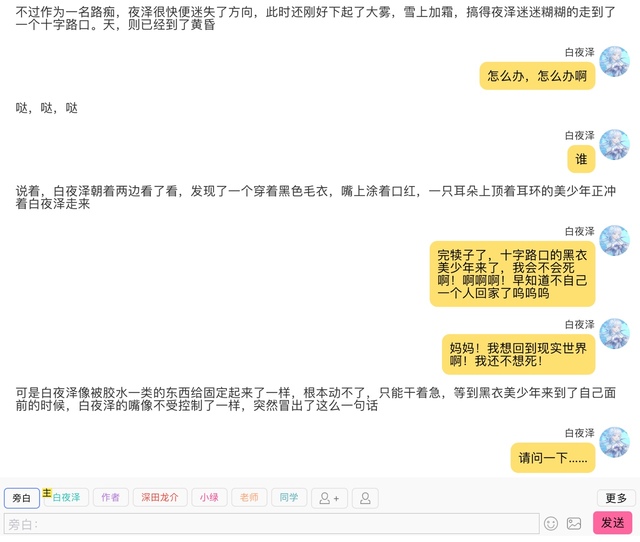Focus the 旁白 message input field

[272, 524]
